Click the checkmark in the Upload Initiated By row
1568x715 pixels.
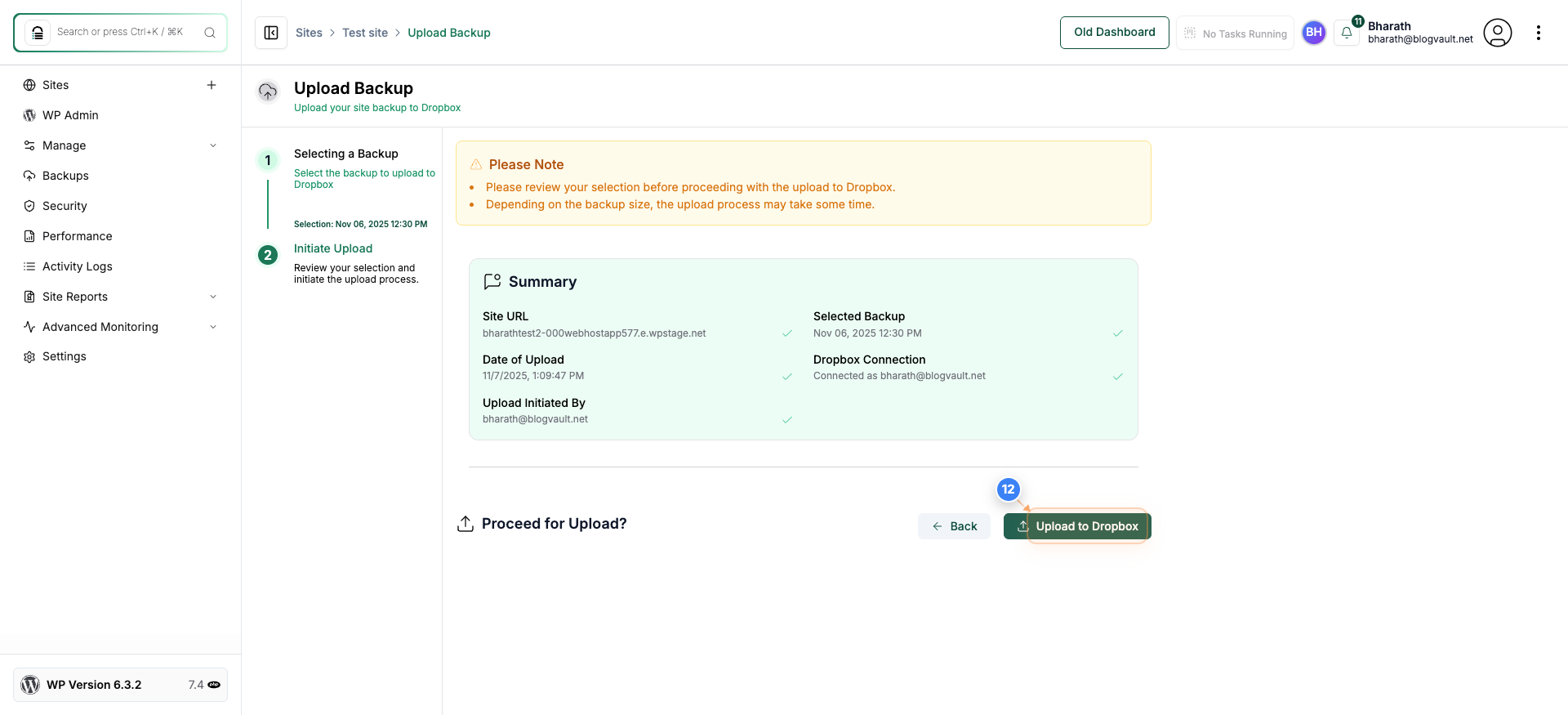pos(787,420)
